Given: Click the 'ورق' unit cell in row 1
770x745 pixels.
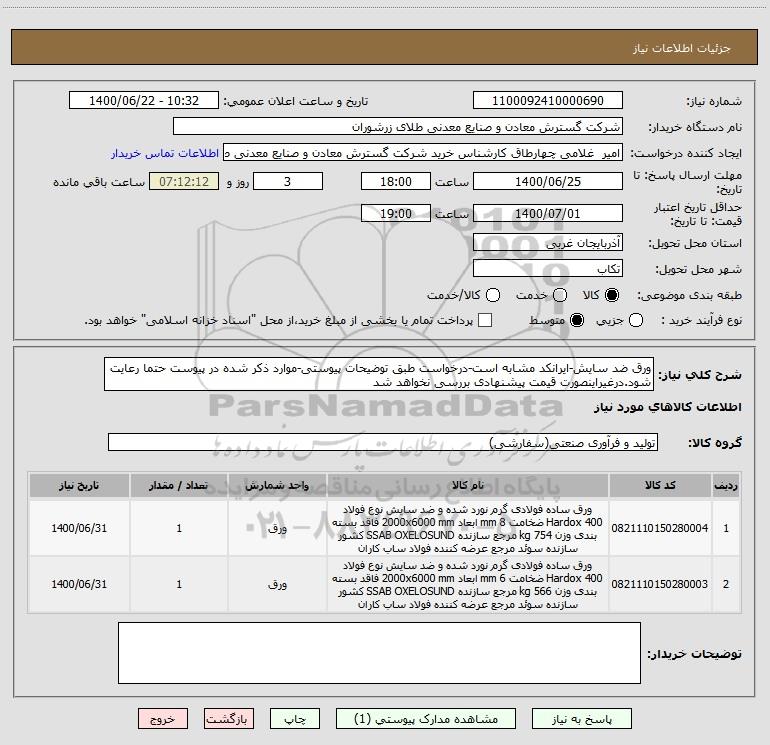Looking at the screenshot, I should (277, 528).
